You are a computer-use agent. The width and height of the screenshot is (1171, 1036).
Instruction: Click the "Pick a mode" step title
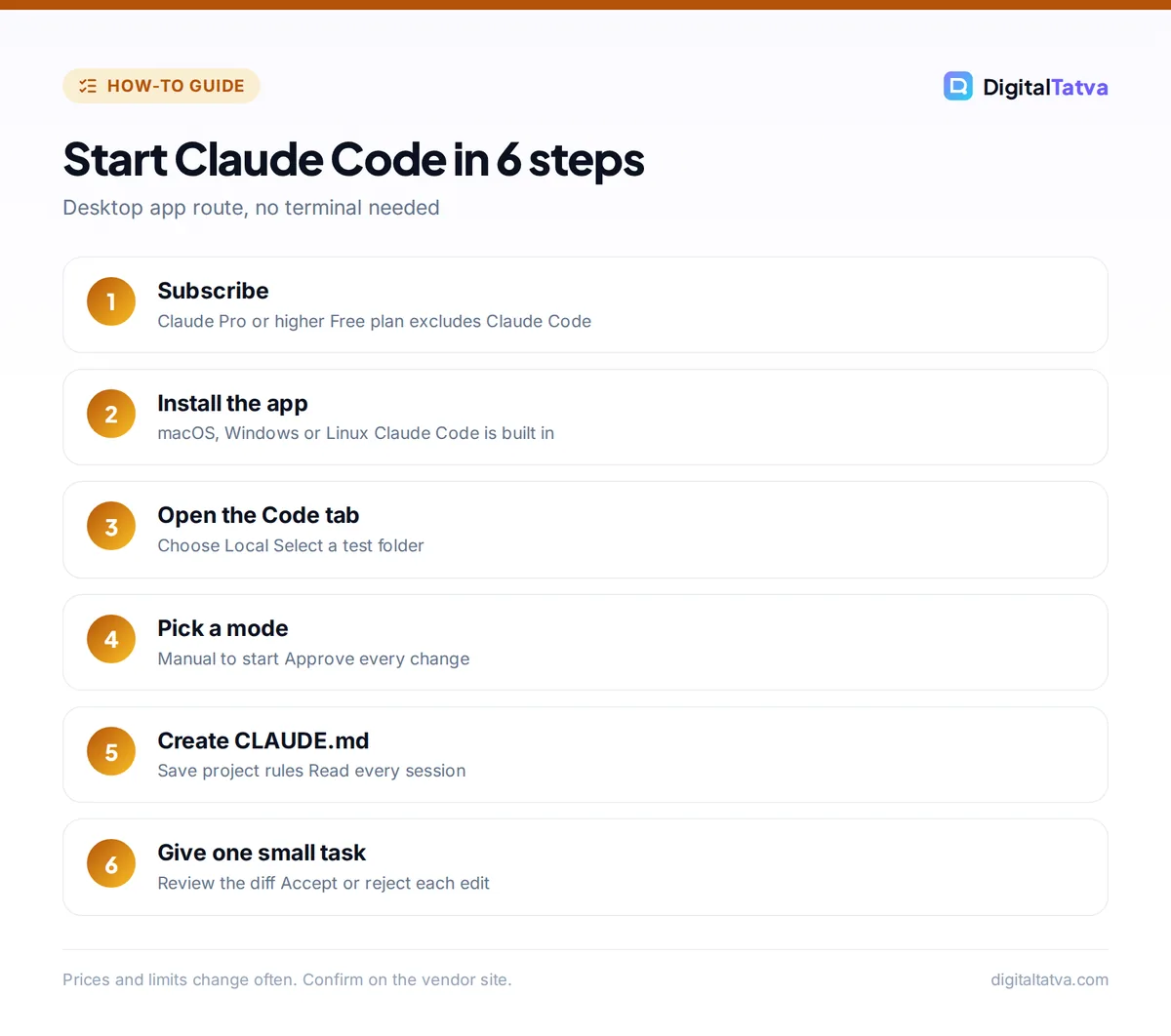tap(222, 628)
